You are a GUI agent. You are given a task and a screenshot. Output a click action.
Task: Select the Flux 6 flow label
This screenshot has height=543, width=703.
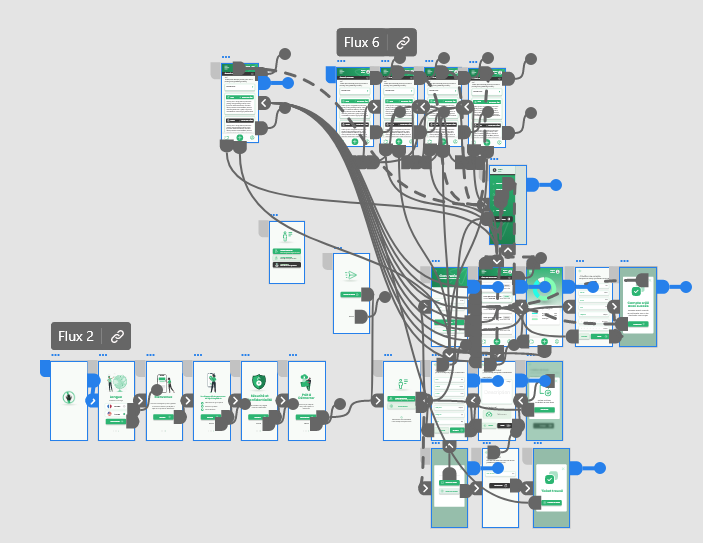click(362, 43)
